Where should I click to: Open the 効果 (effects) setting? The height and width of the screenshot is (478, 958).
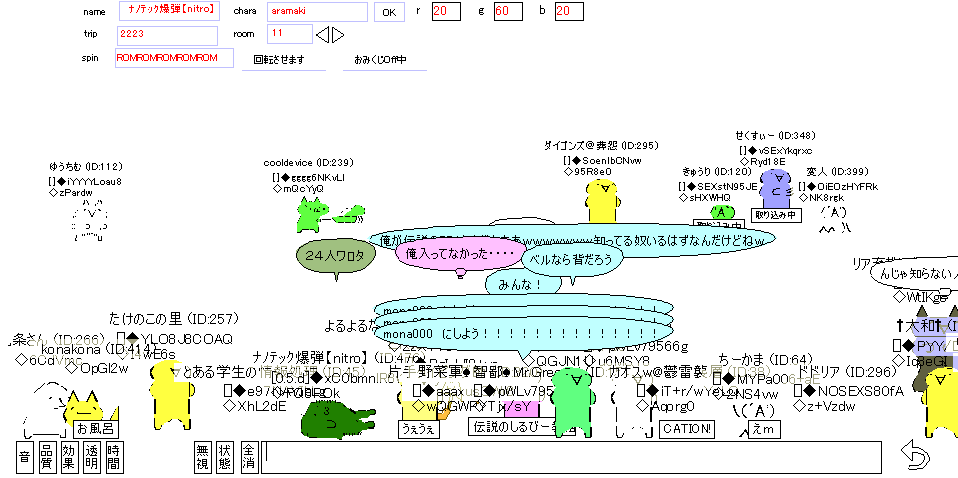(x=69, y=457)
